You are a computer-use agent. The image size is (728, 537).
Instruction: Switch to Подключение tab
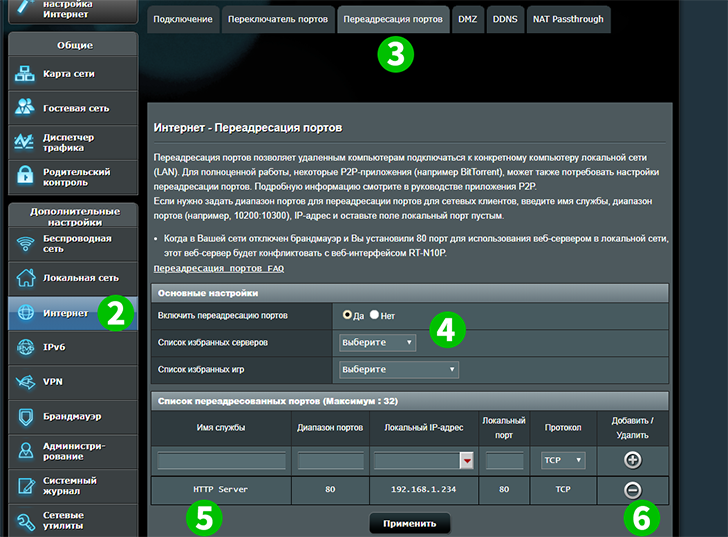tap(183, 19)
